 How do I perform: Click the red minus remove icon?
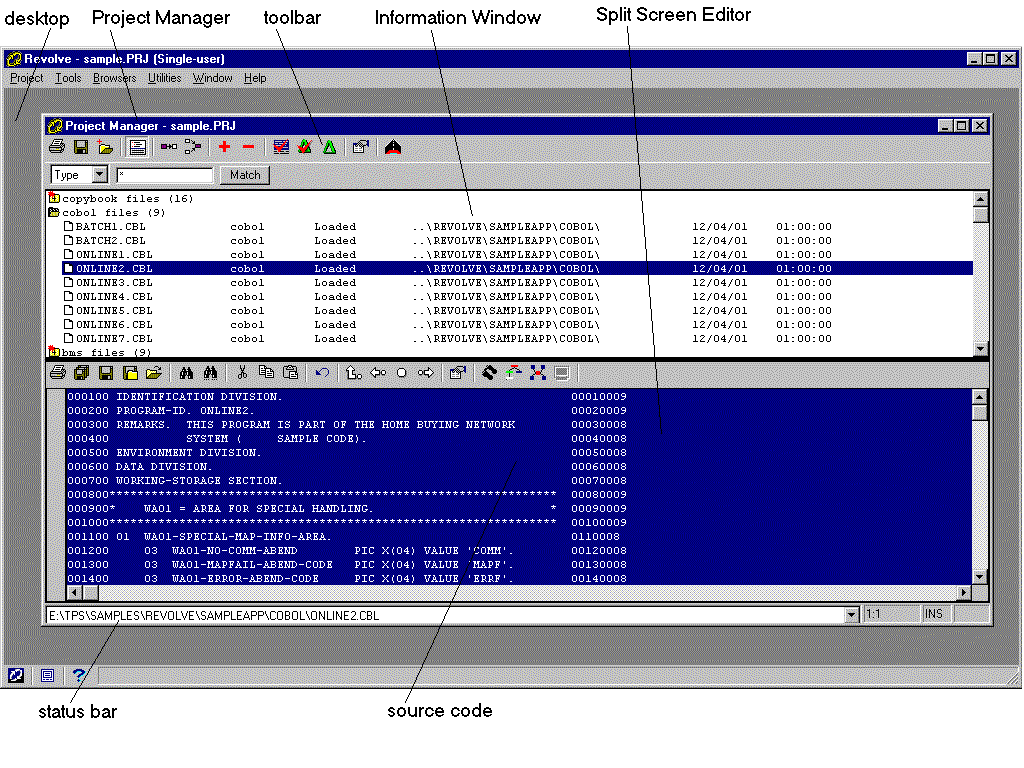(x=248, y=147)
